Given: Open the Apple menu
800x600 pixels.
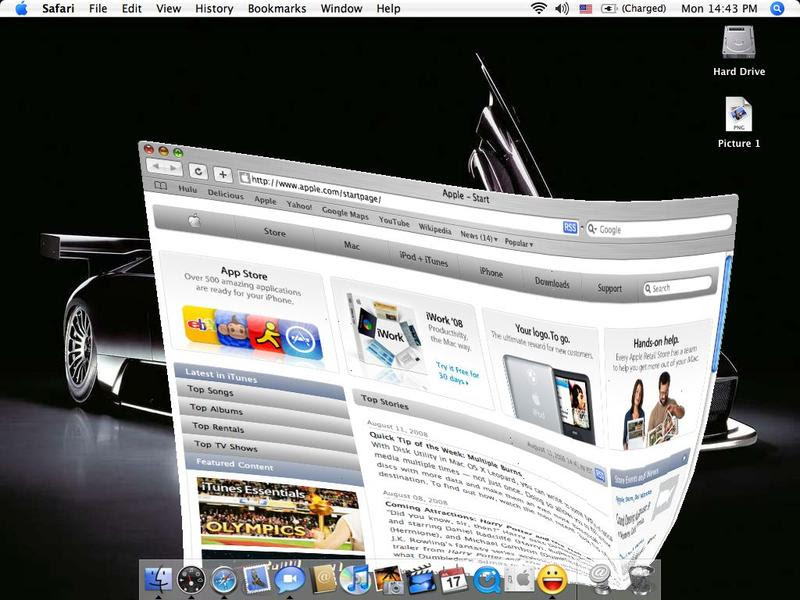Looking at the screenshot, I should pyautogui.click(x=21, y=8).
